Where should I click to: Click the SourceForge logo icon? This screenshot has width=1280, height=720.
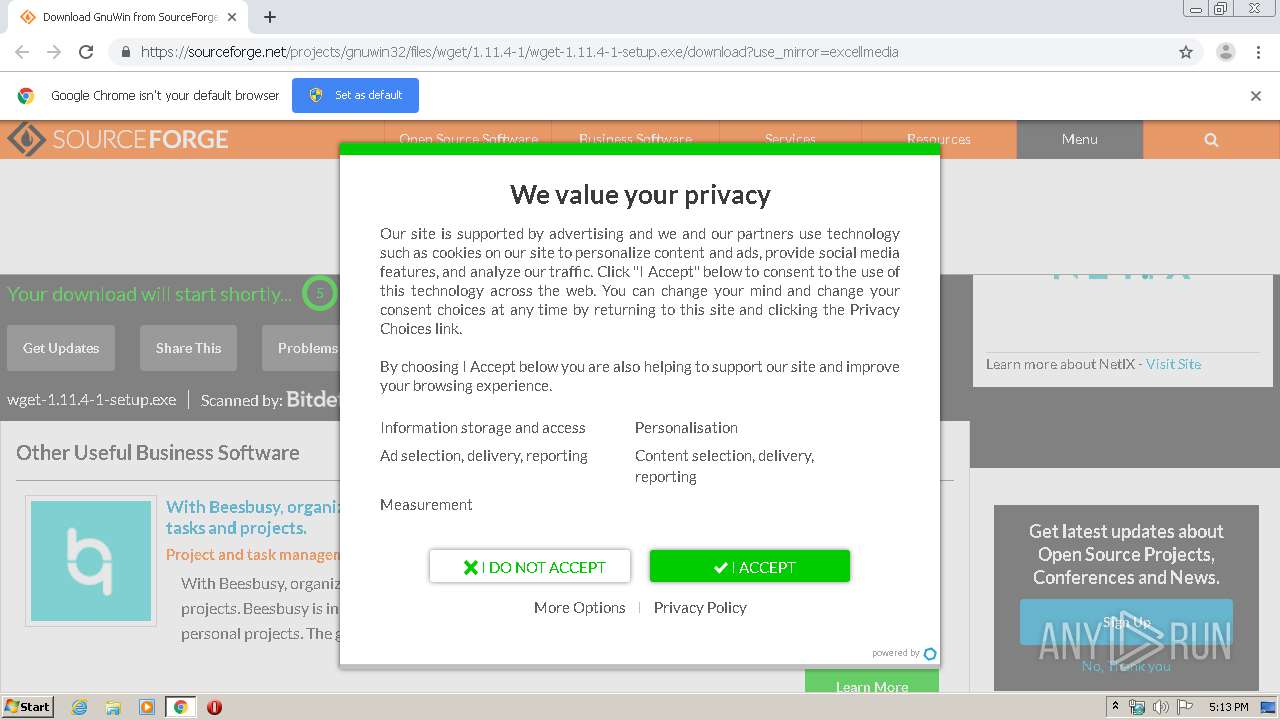[x=26, y=139]
